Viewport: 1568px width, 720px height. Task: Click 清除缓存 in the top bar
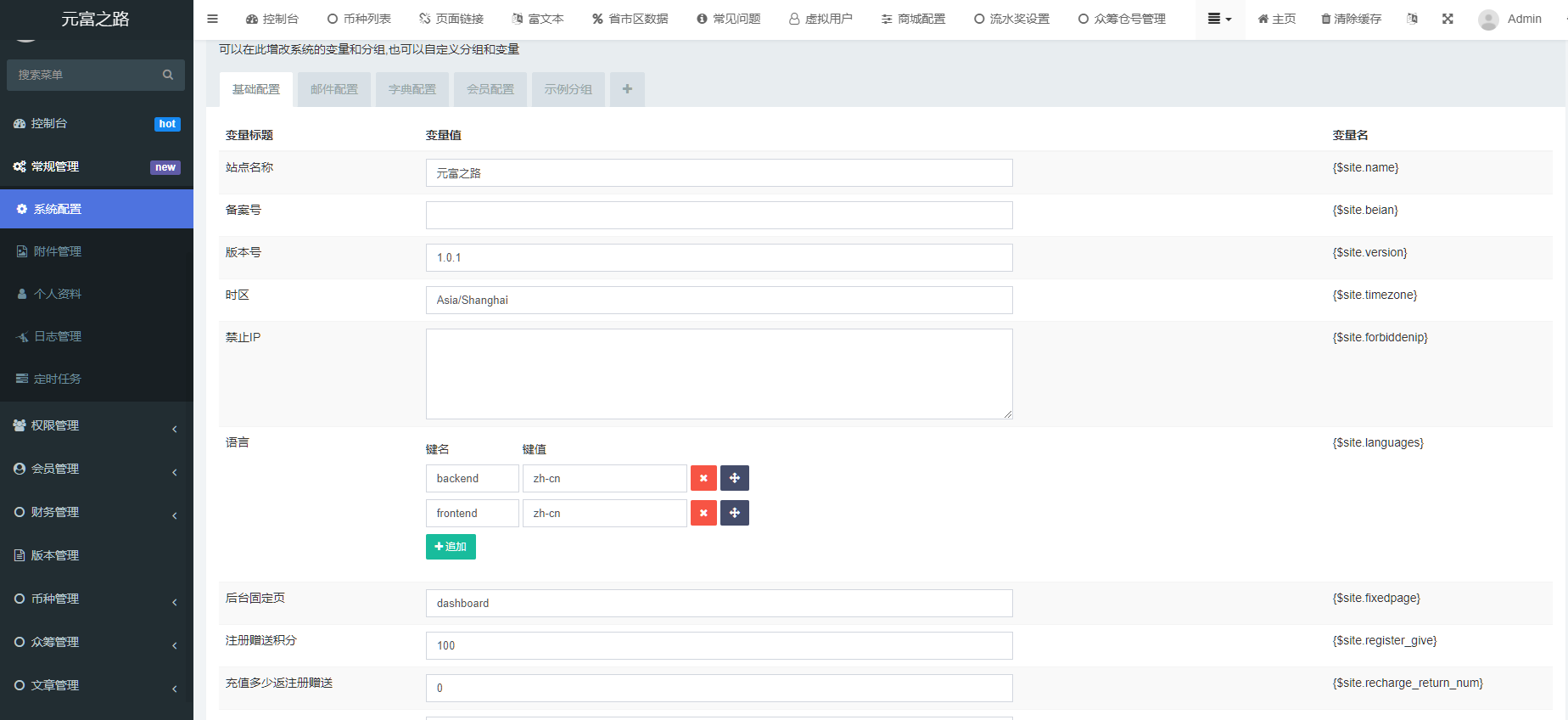(1351, 19)
